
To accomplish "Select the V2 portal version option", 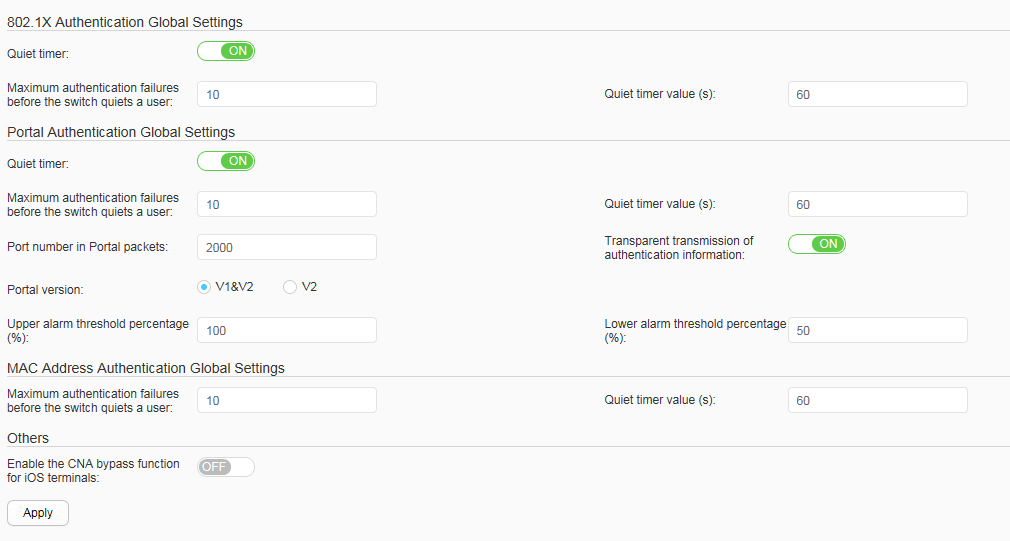I will 290,287.
